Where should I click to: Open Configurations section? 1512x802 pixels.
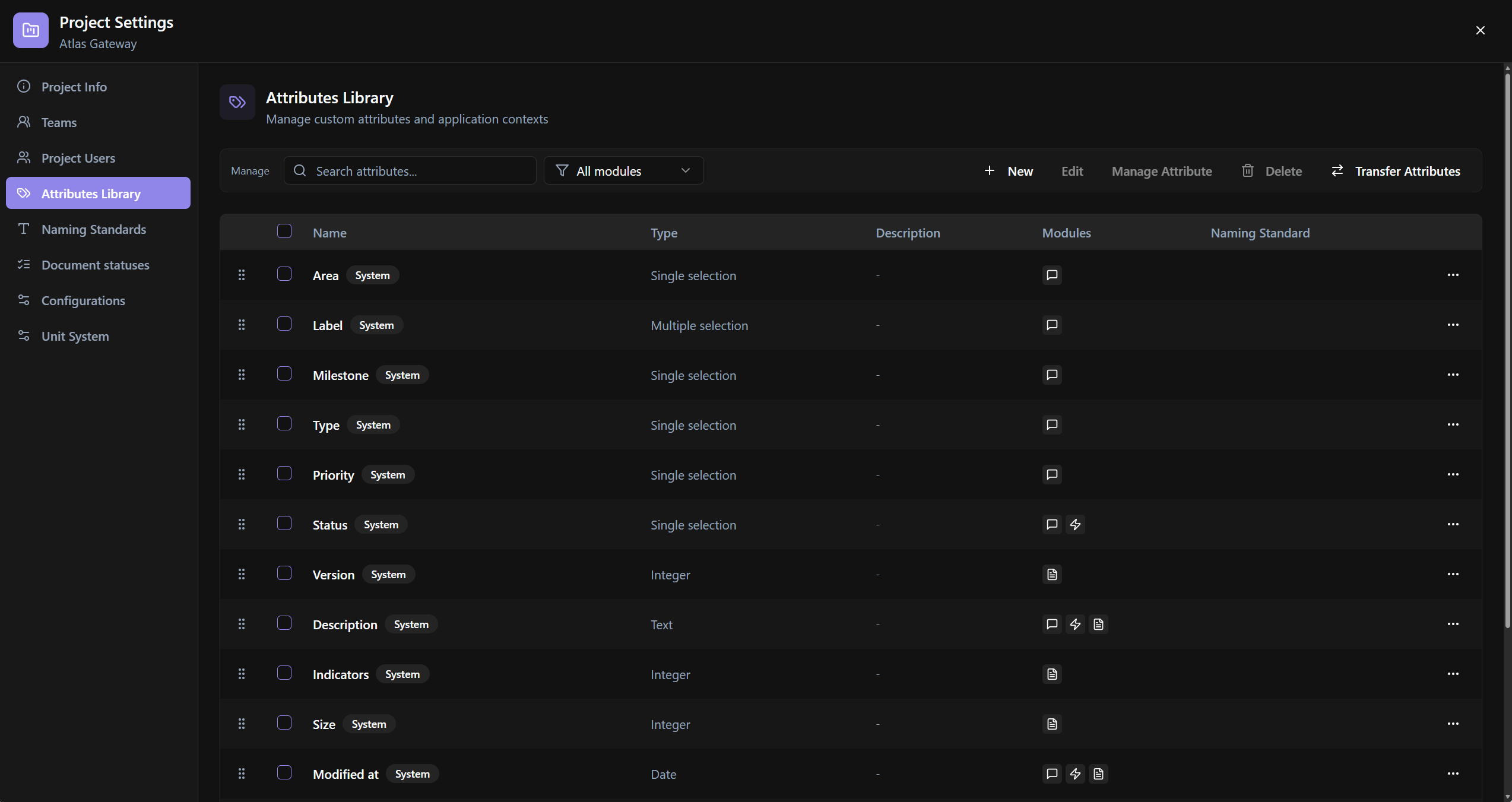[98, 300]
